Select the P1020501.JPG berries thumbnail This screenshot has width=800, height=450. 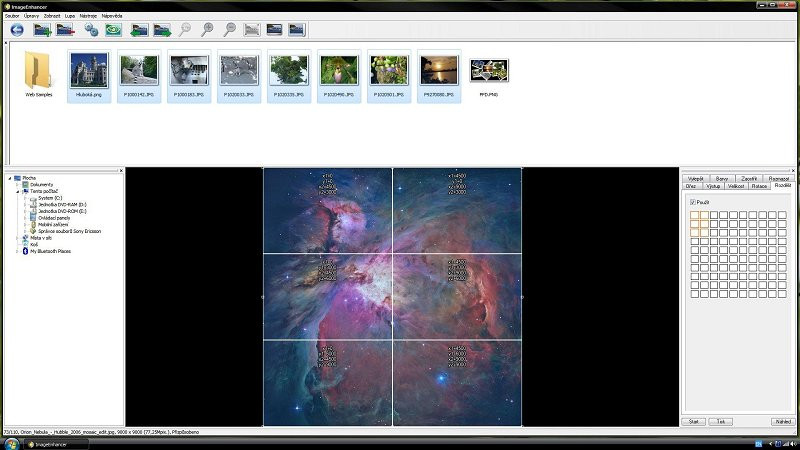[x=389, y=75]
